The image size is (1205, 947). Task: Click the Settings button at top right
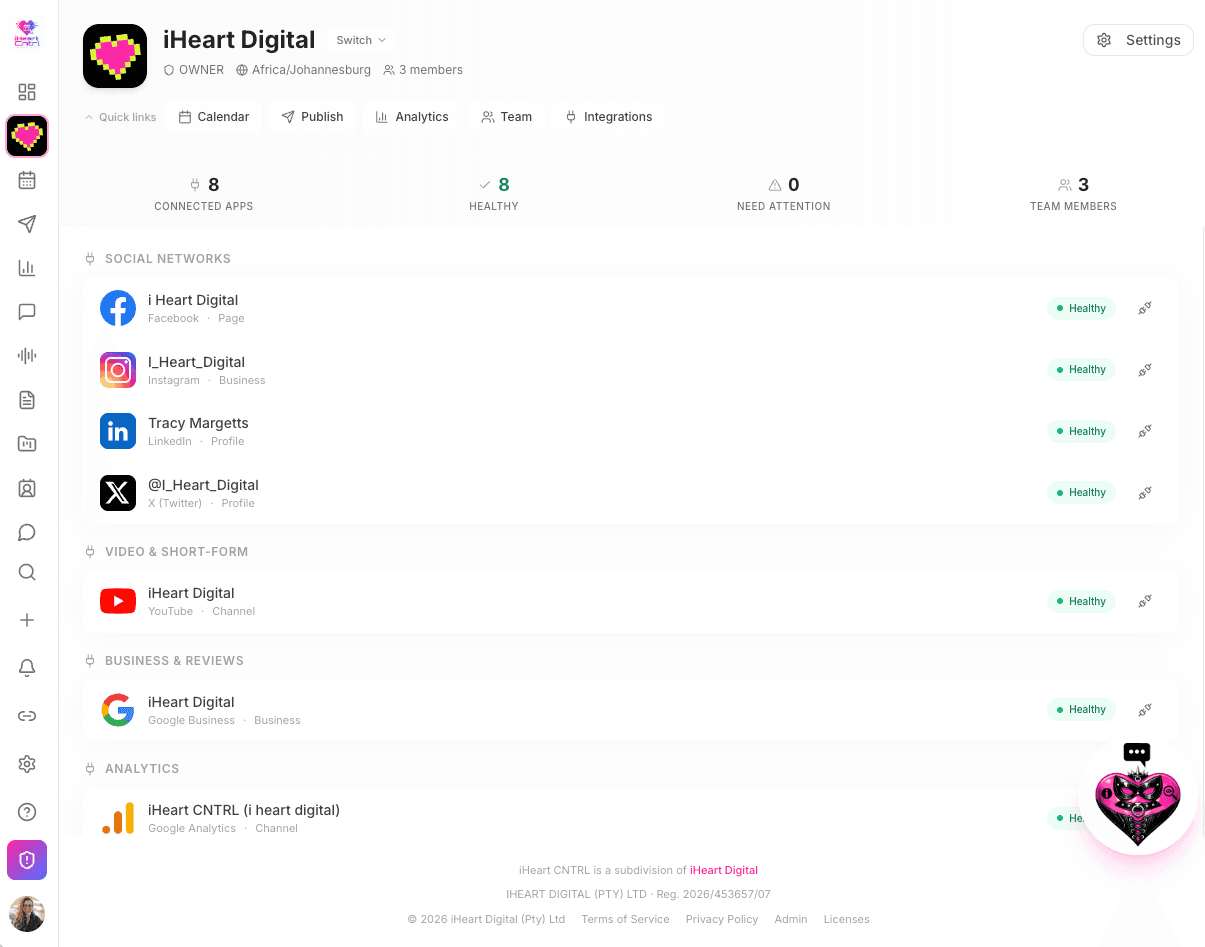(x=1138, y=40)
